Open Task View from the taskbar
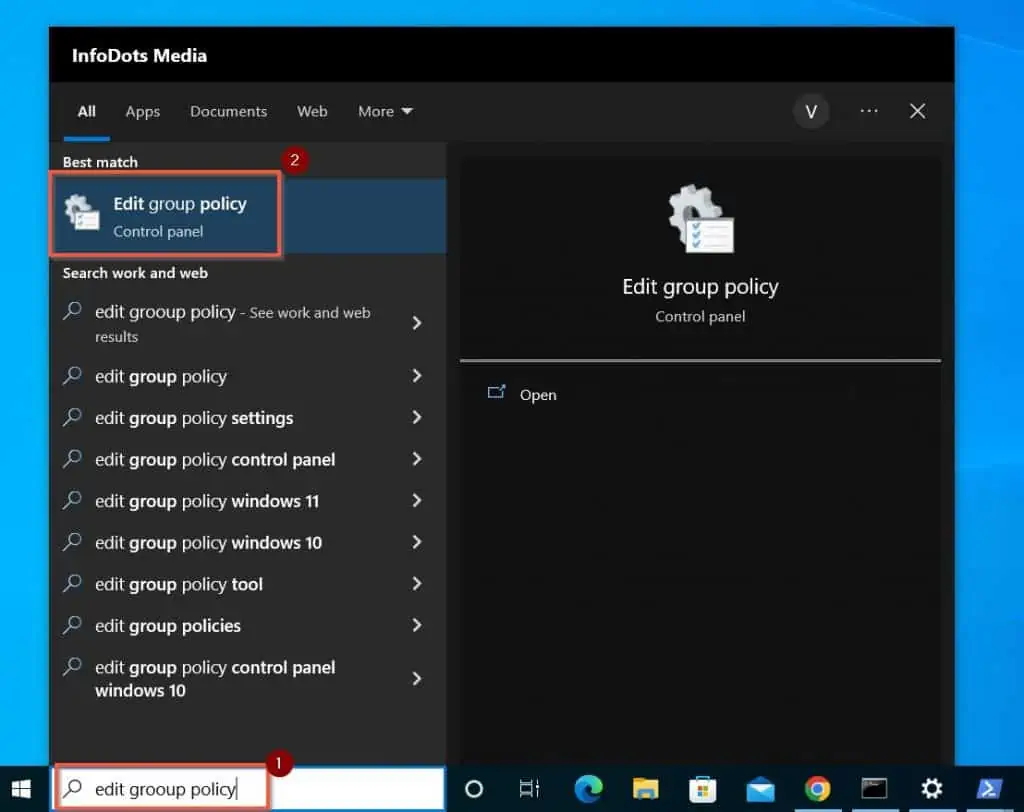Image resolution: width=1024 pixels, height=812 pixels. click(530, 789)
